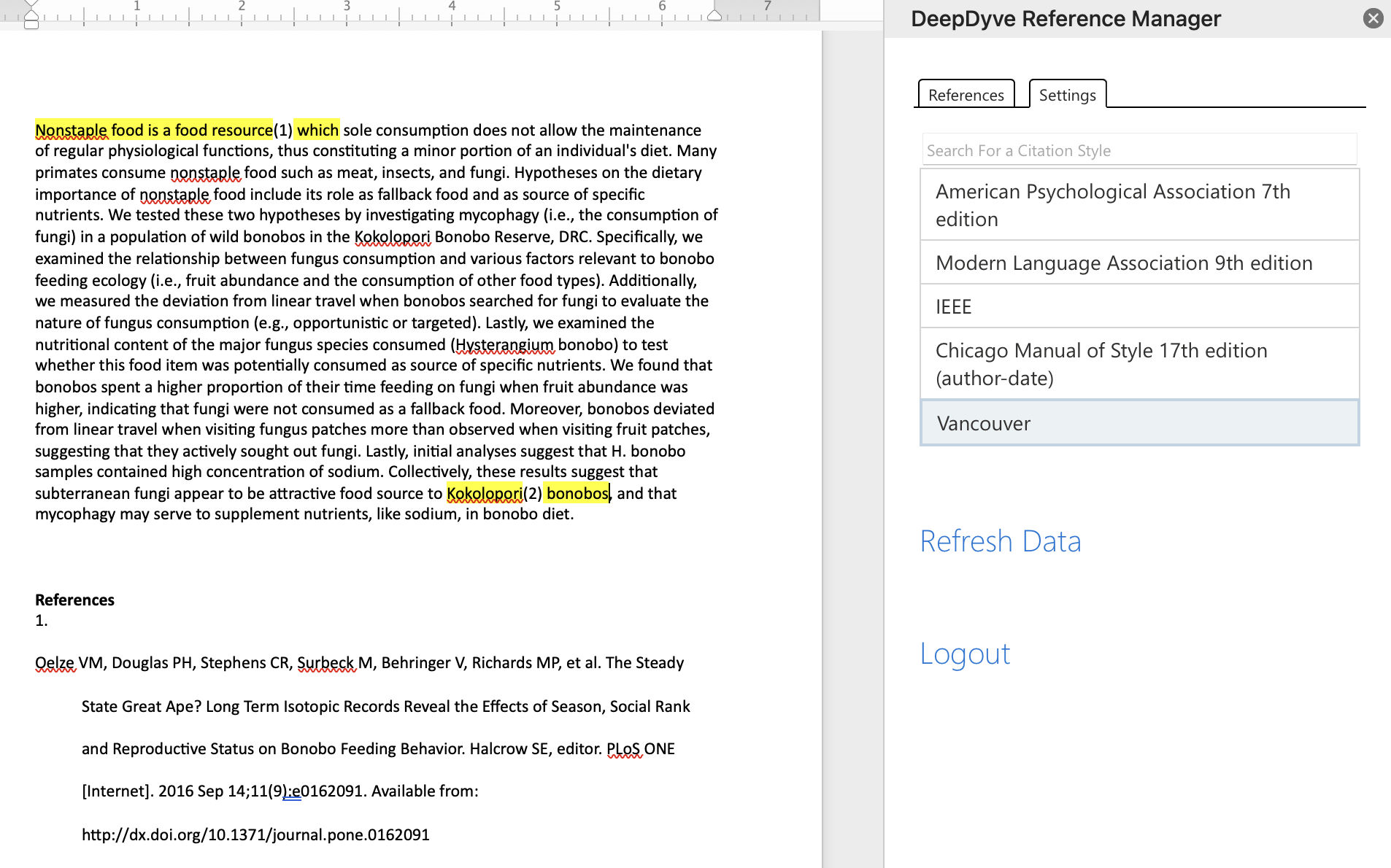Close the DeepDyve Reference Manager panel

pyautogui.click(x=1373, y=18)
